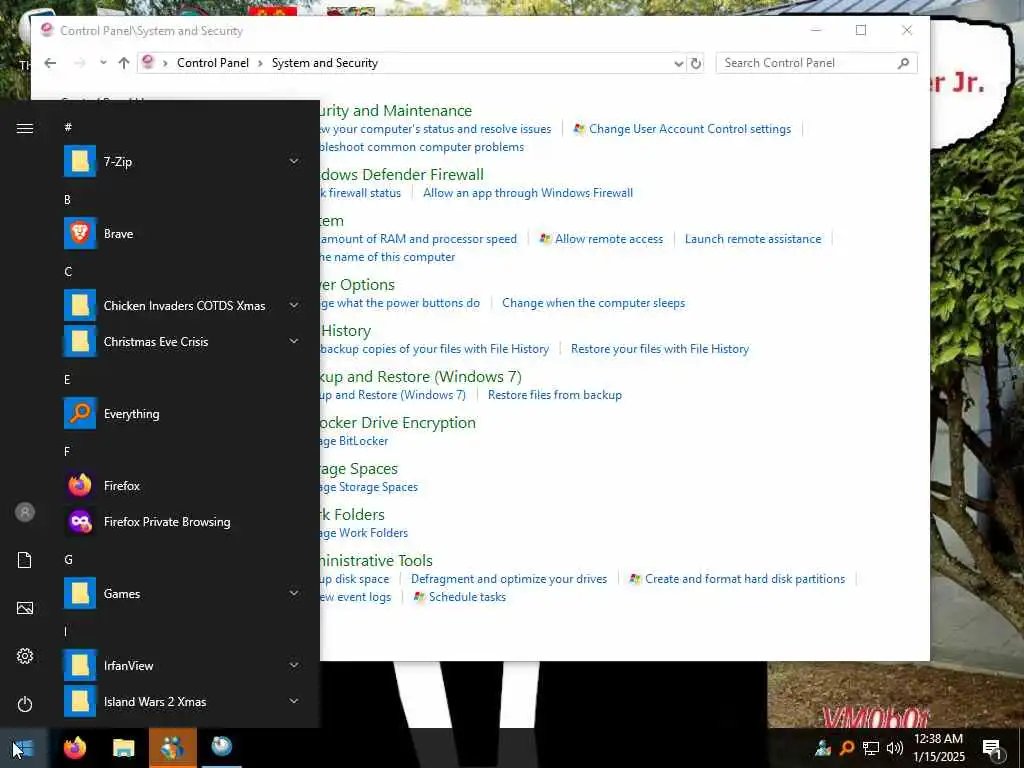Open Create and format hard disk partitions

coord(745,579)
